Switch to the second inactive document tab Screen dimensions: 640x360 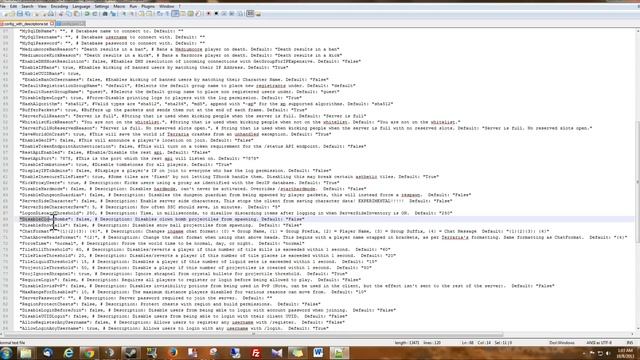(71, 24)
